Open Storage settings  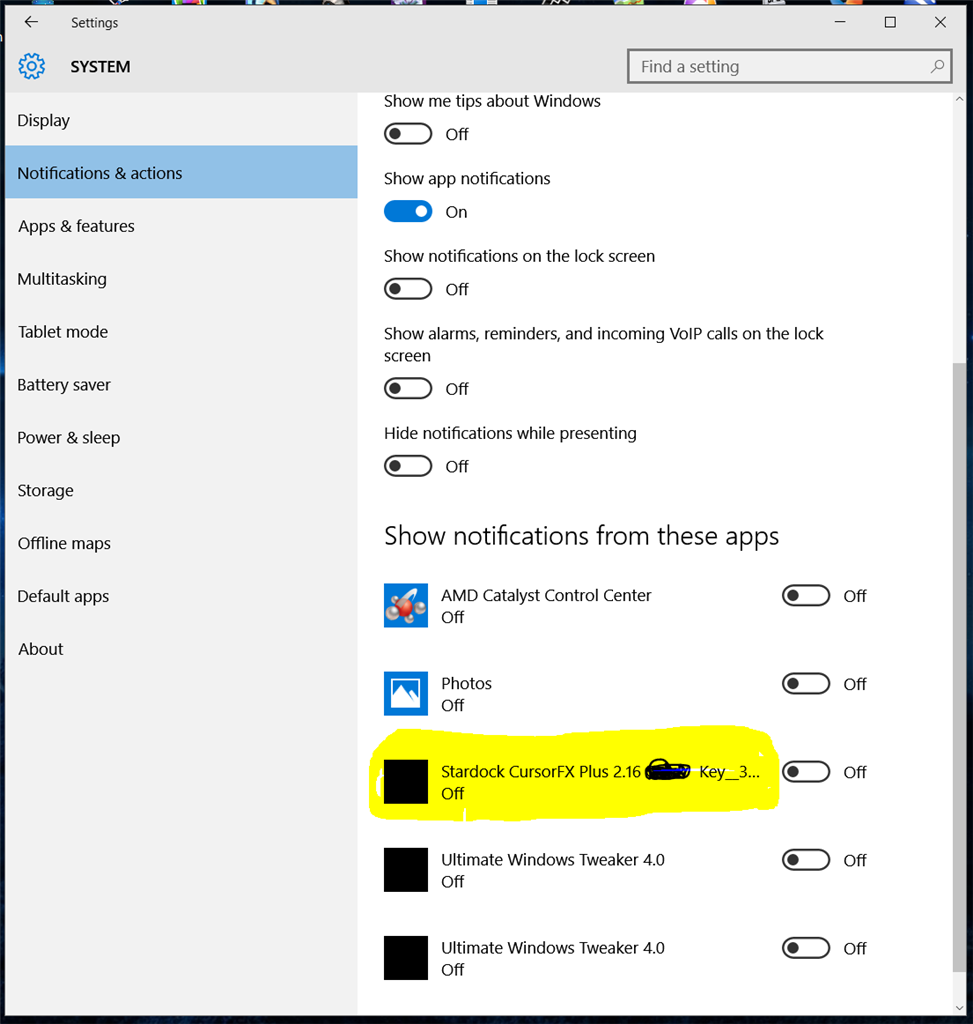pyautogui.click(x=182, y=490)
